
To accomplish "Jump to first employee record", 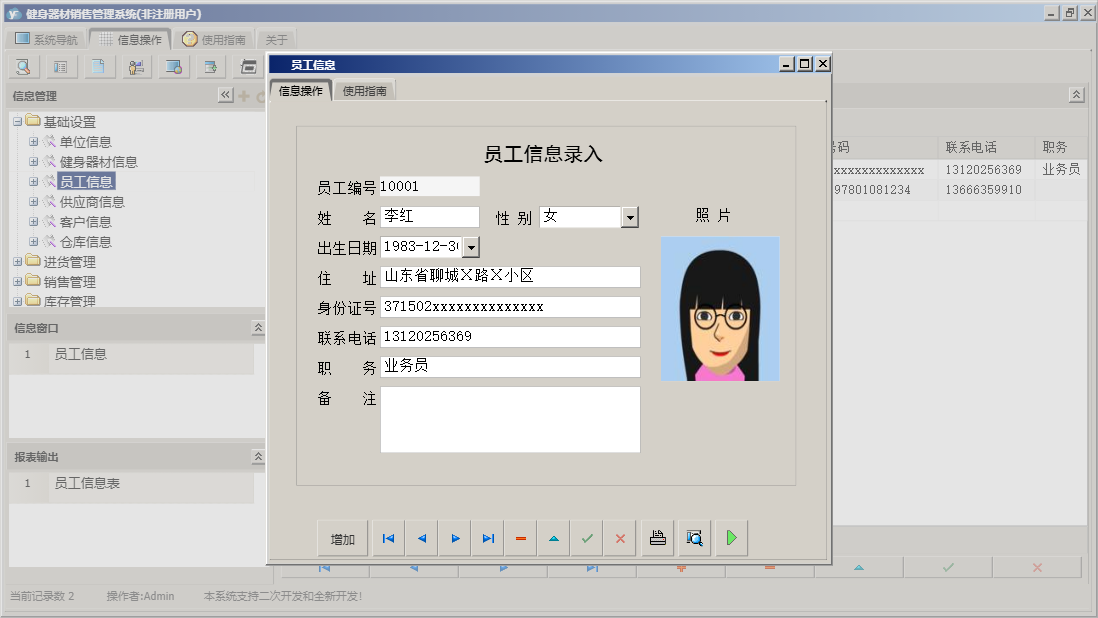I will click(389, 538).
